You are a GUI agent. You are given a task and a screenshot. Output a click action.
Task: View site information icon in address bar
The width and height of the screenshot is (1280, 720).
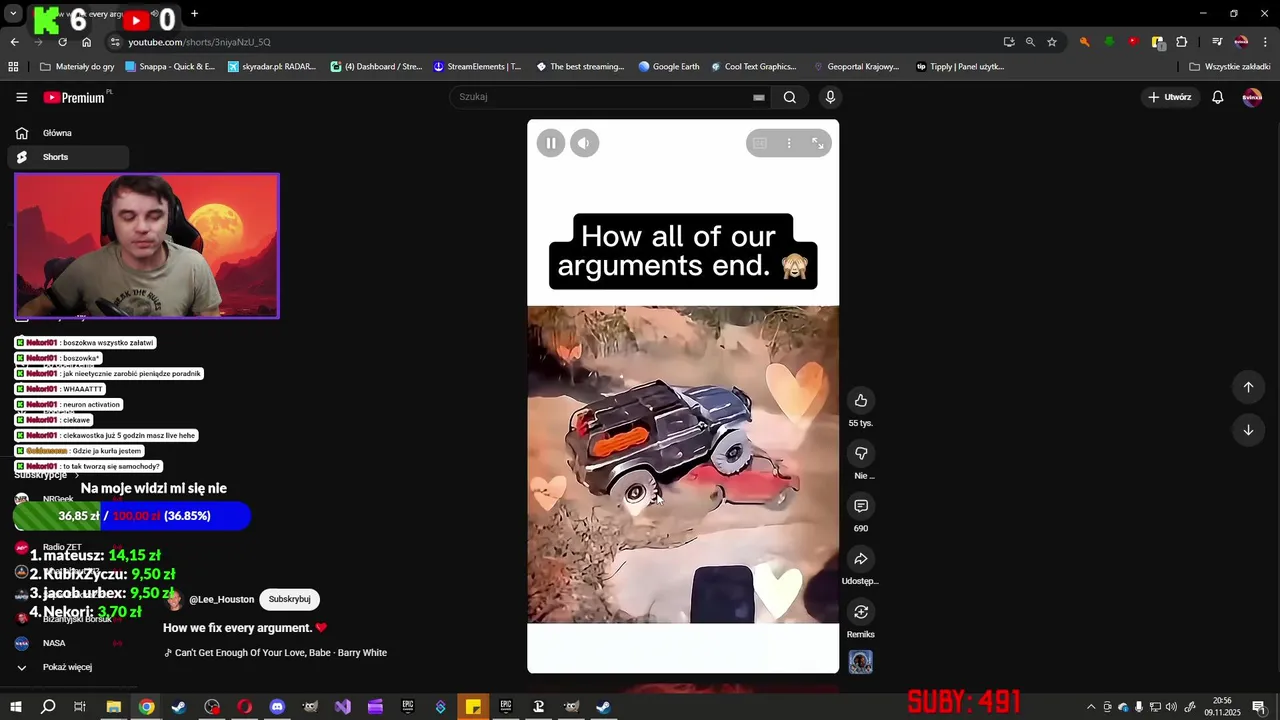[x=115, y=42]
